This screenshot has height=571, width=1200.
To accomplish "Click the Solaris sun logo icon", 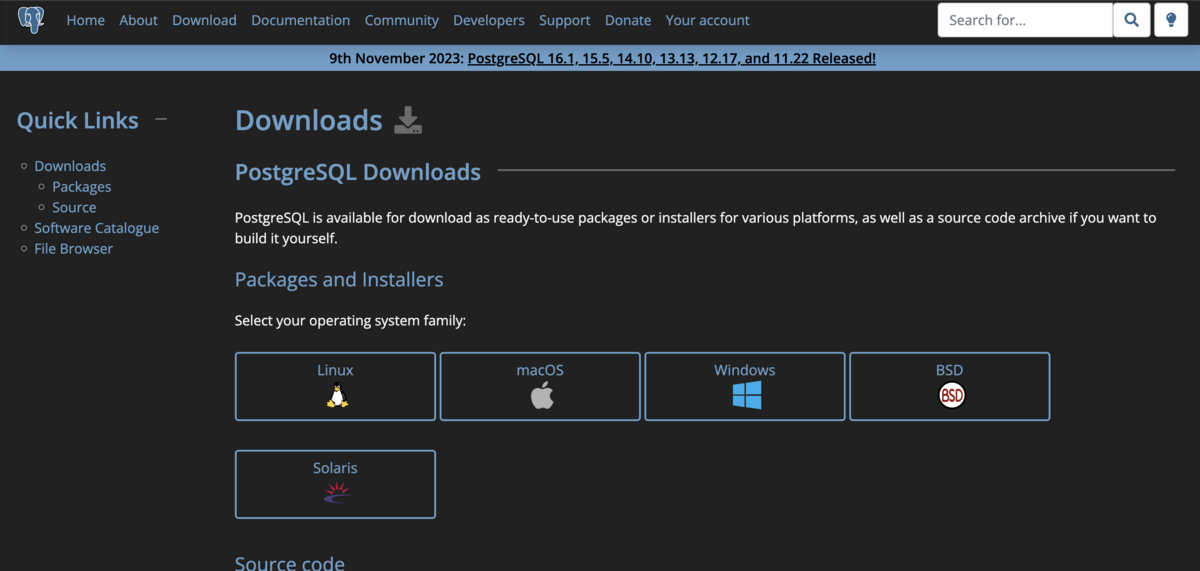I will click(336, 492).
